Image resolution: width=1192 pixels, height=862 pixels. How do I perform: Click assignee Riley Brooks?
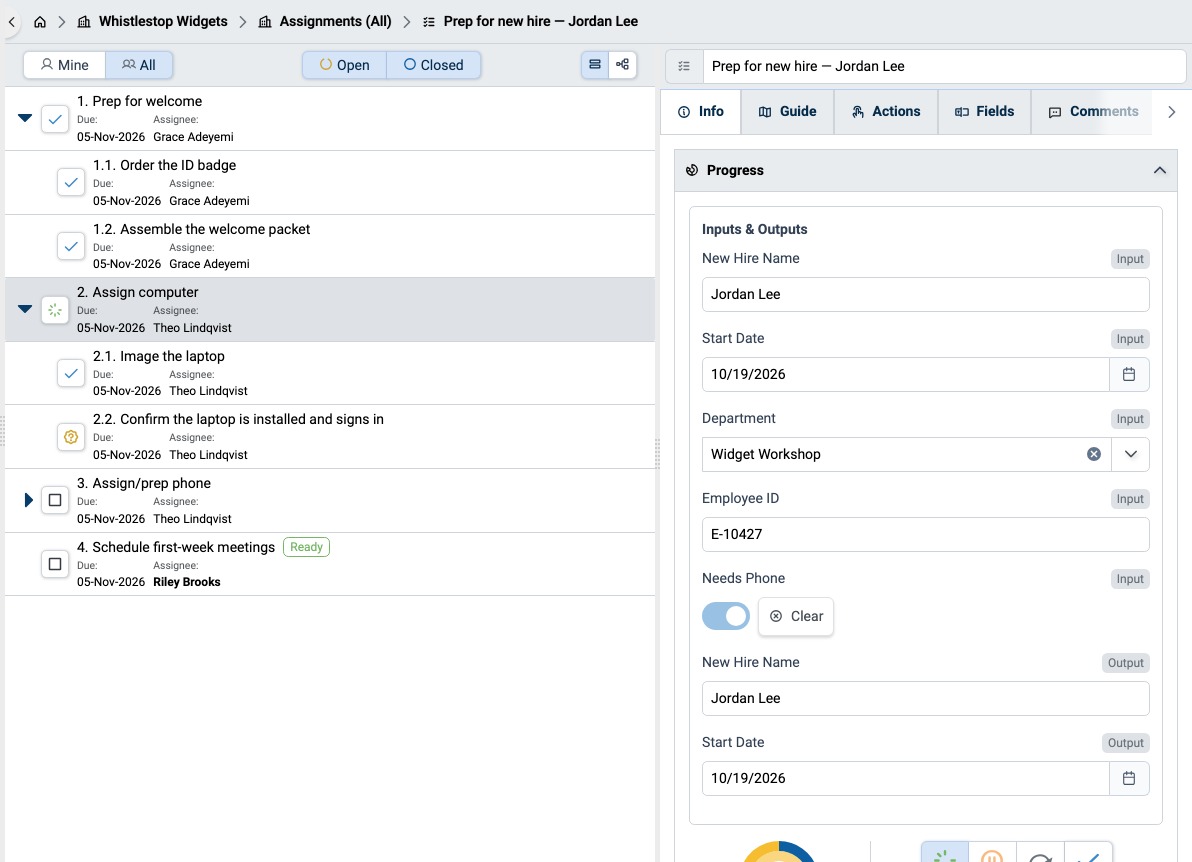[x=186, y=582]
